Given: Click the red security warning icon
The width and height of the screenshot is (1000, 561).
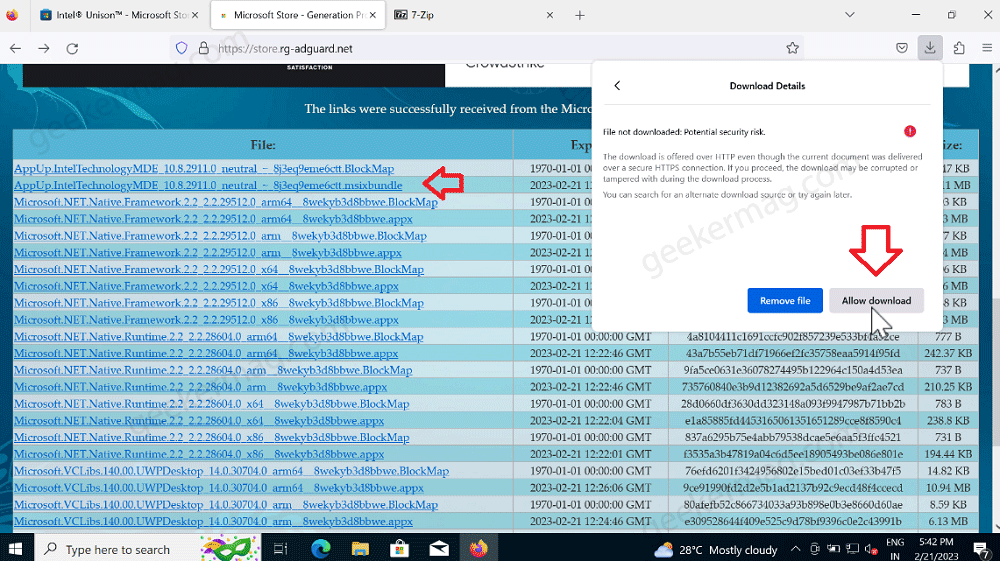Looking at the screenshot, I should click(910, 131).
